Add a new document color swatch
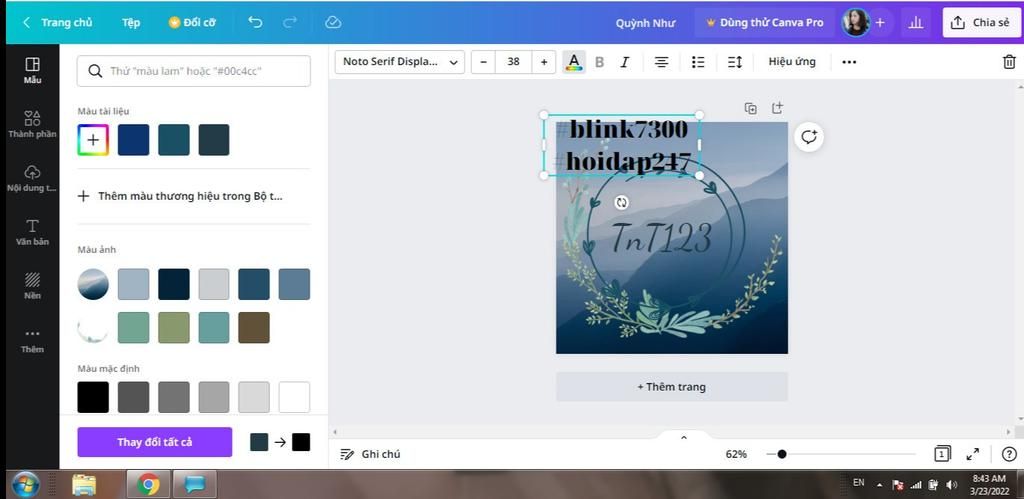Image resolution: width=1024 pixels, height=499 pixels. point(93,140)
